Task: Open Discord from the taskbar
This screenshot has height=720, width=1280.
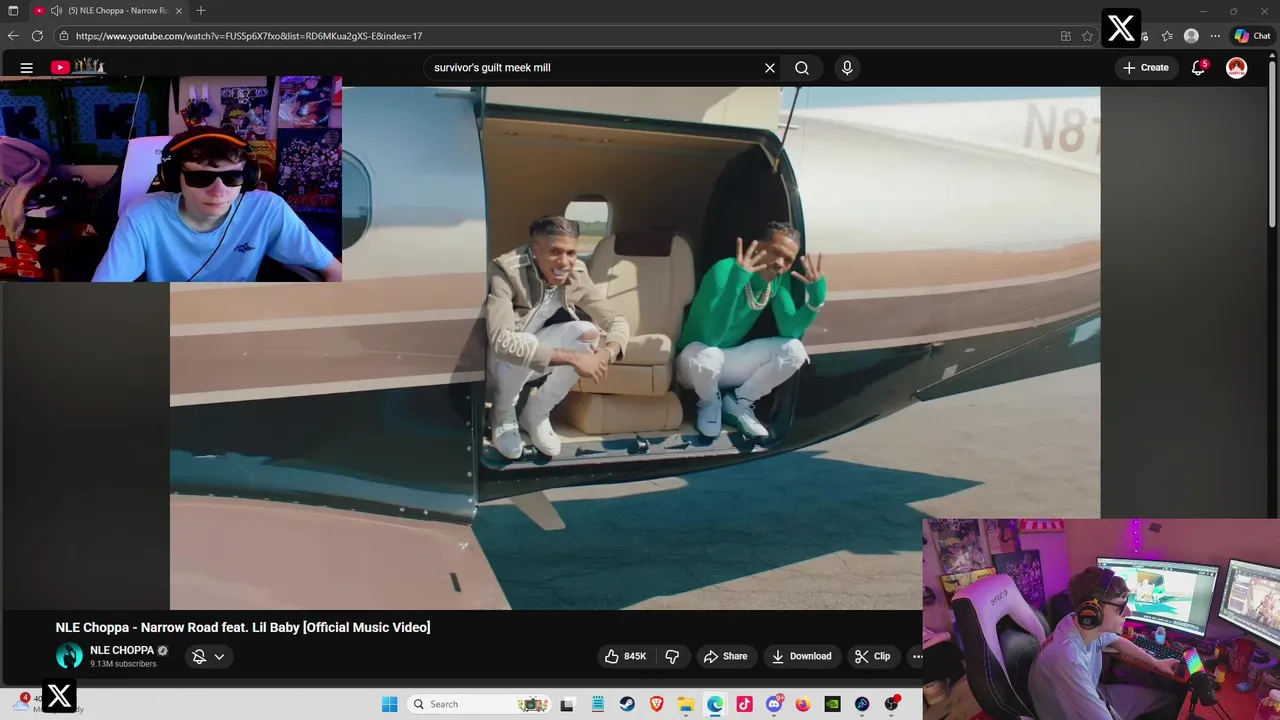Action: tap(774, 704)
